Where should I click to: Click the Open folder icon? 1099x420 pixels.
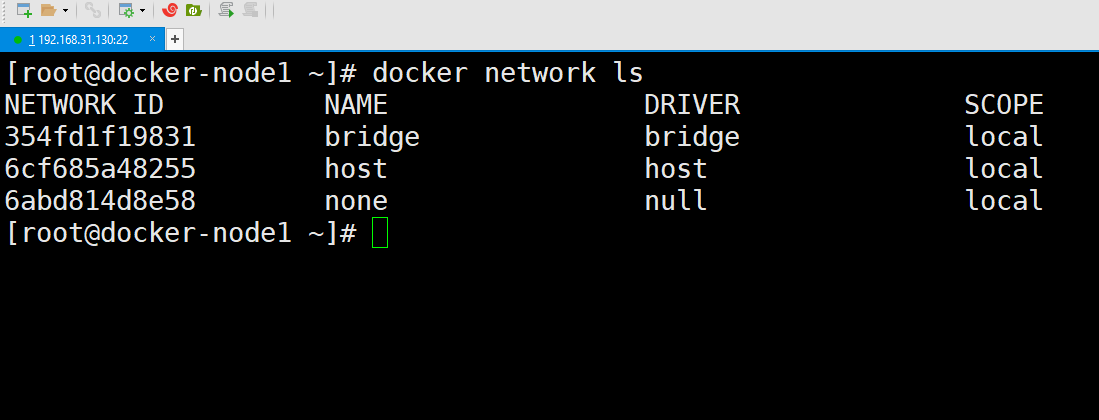point(50,11)
